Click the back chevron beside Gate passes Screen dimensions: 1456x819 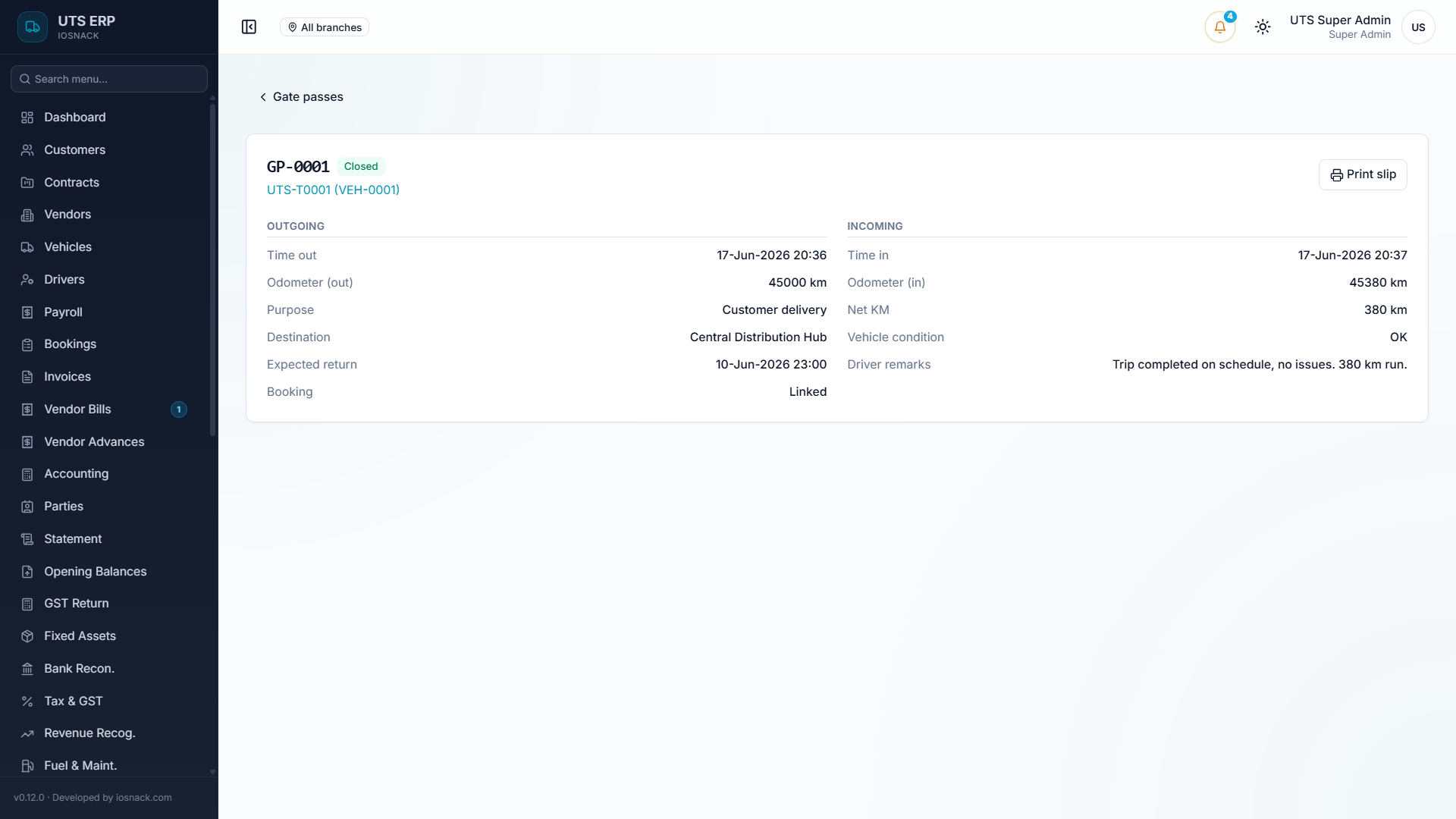(263, 97)
